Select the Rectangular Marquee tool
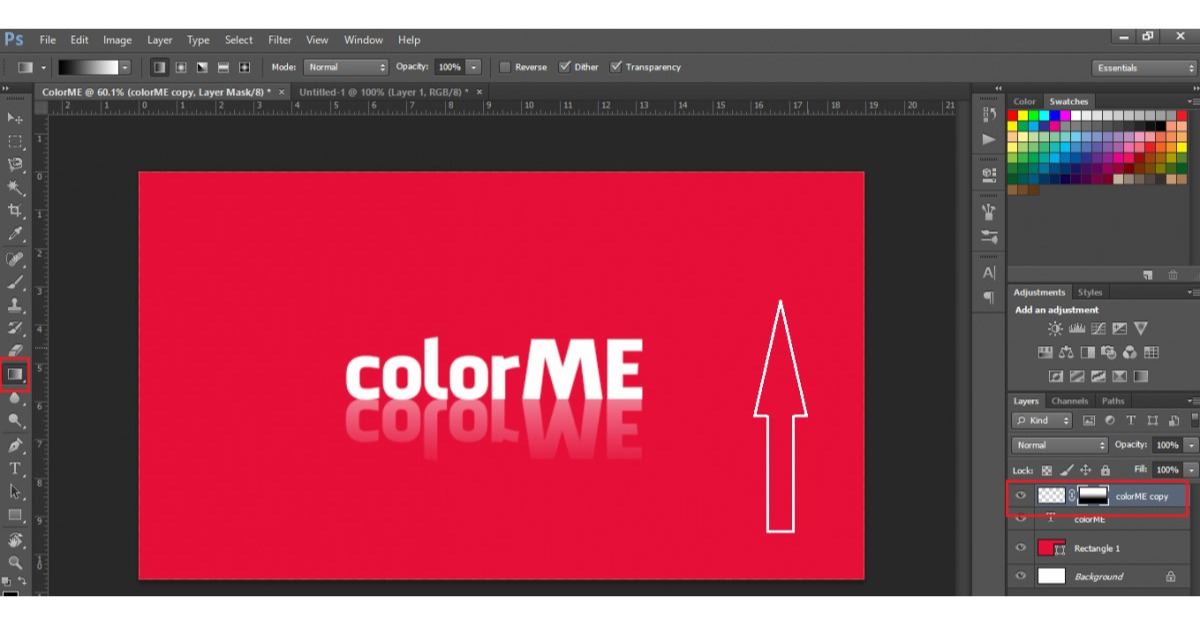 [15, 143]
